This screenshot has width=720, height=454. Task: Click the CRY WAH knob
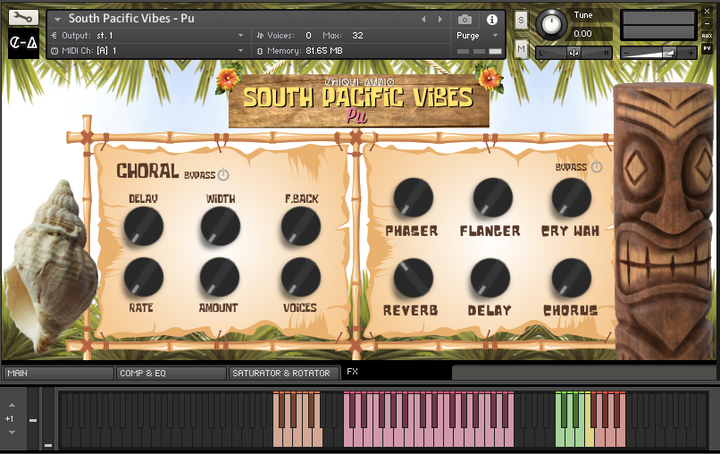coord(571,197)
